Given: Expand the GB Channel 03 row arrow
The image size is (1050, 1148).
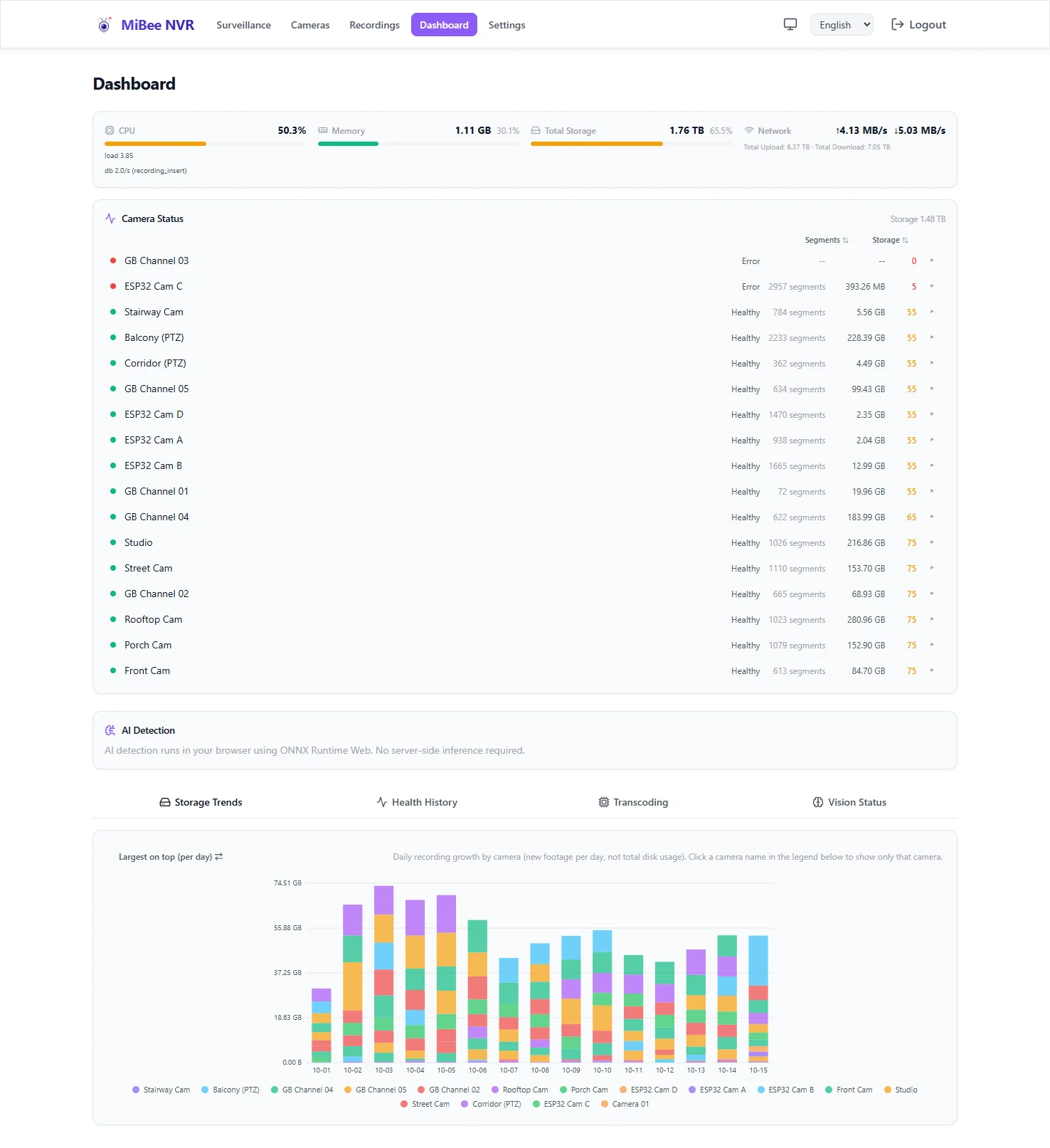Looking at the screenshot, I should [932, 260].
